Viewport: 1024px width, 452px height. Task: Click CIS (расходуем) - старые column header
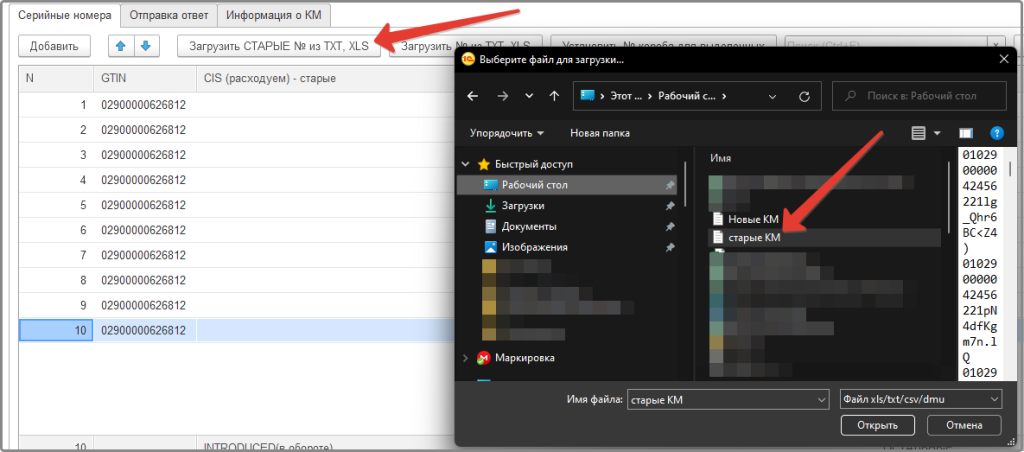coord(325,78)
